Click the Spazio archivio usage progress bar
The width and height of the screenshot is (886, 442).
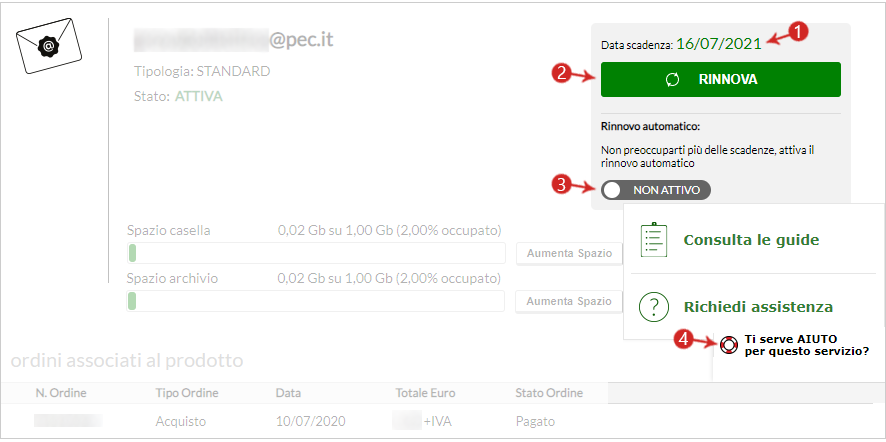coord(315,301)
